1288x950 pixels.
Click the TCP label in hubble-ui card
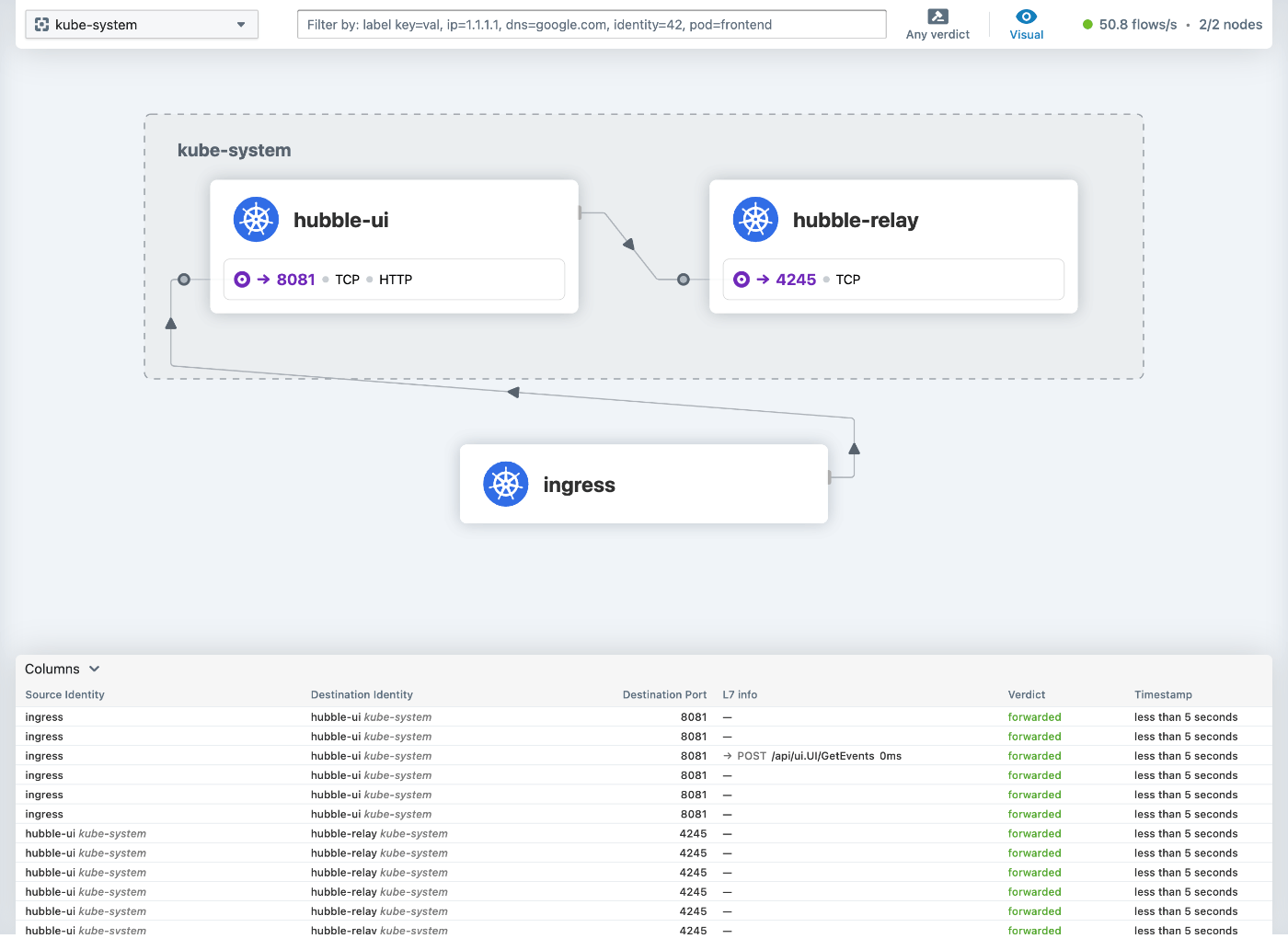point(348,280)
